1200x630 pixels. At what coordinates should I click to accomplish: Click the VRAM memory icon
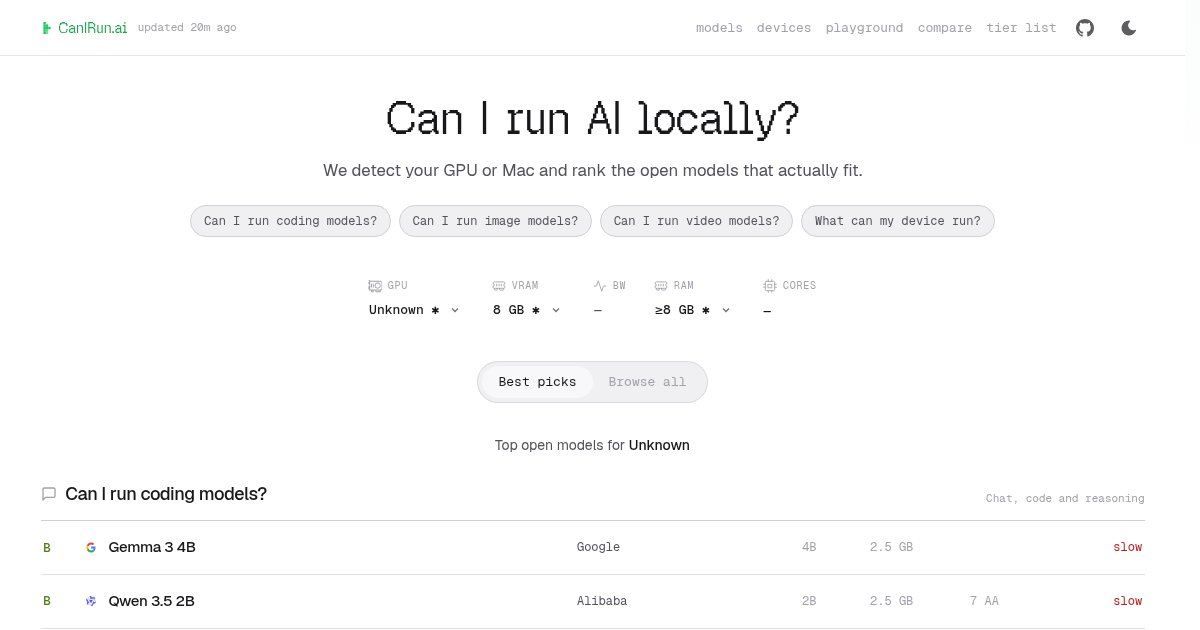click(x=500, y=286)
